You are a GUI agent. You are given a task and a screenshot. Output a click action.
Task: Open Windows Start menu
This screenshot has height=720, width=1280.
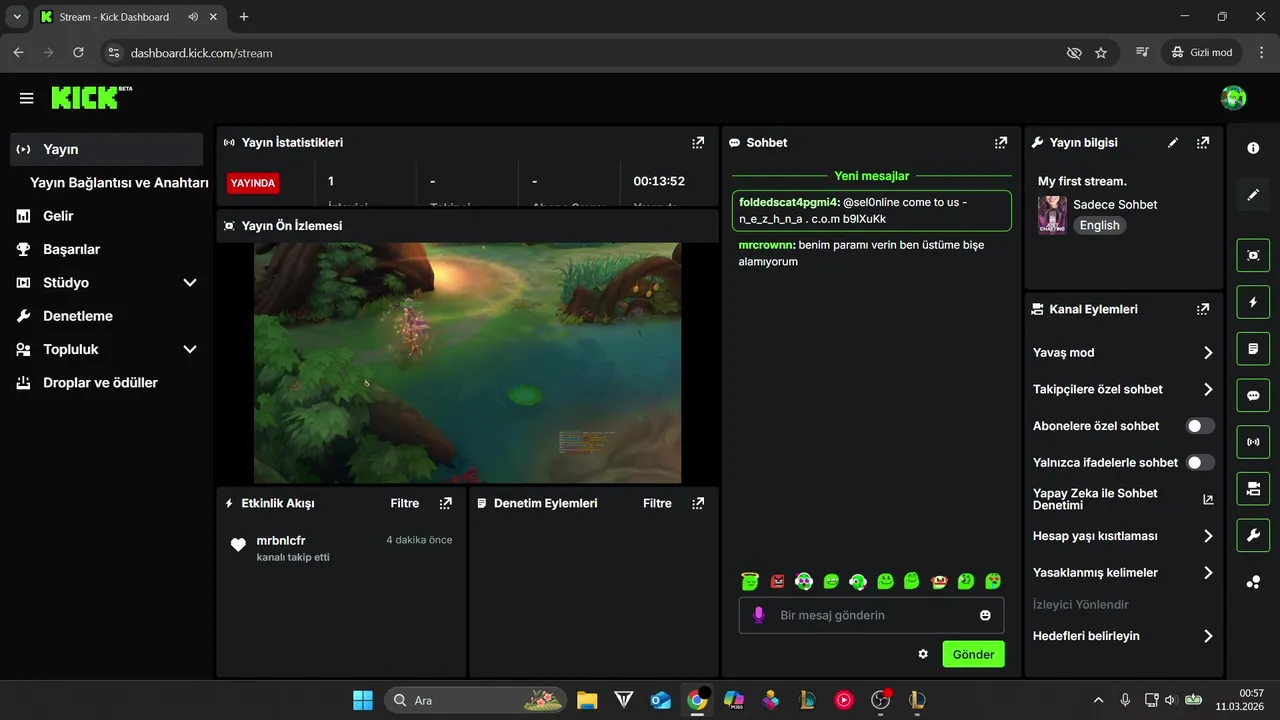(x=363, y=700)
